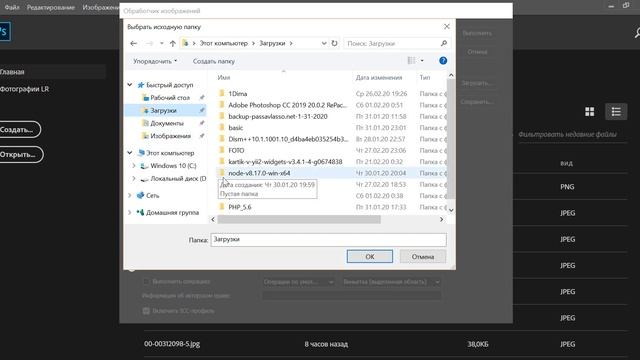Screen dimensions: 640x360
Task: Confirm with the OK button
Action: pos(370,257)
